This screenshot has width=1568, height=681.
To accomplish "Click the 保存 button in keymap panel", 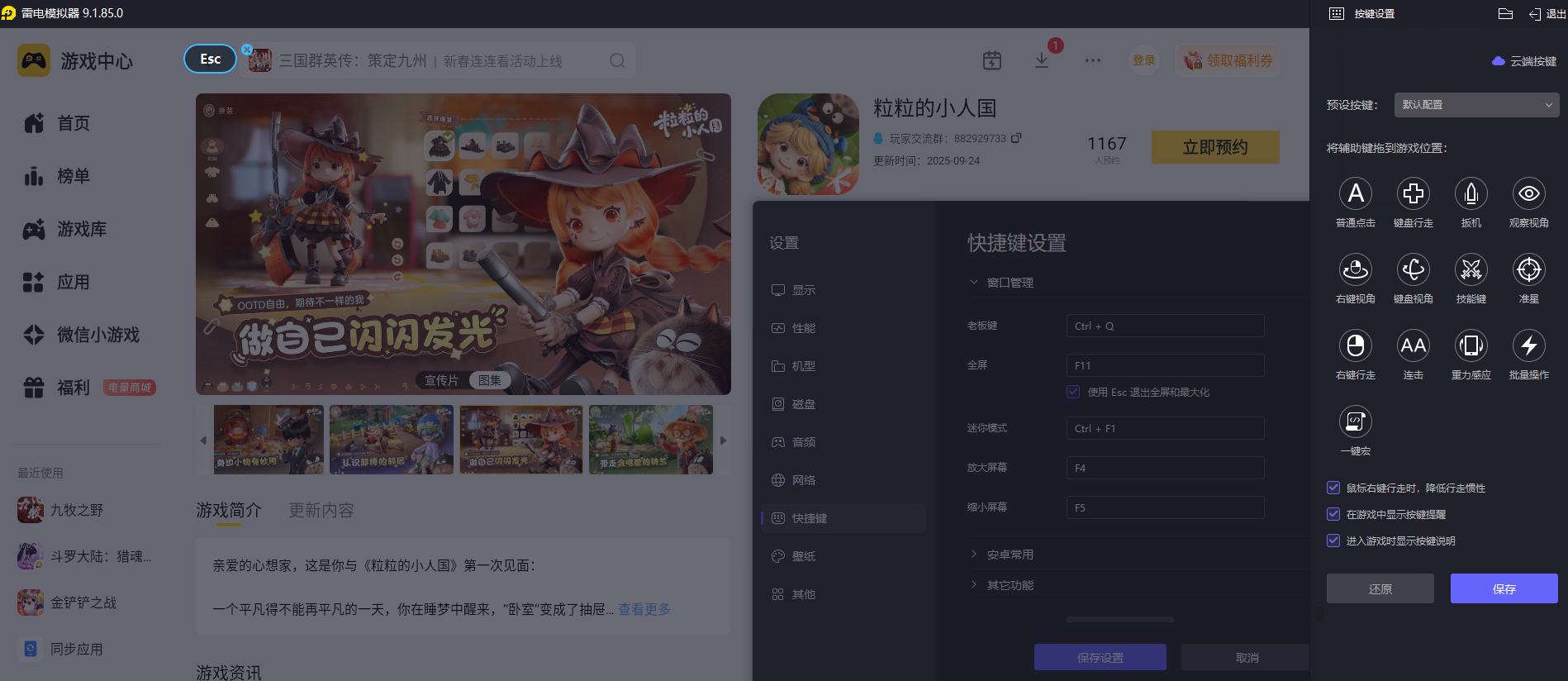I will tap(1504, 588).
